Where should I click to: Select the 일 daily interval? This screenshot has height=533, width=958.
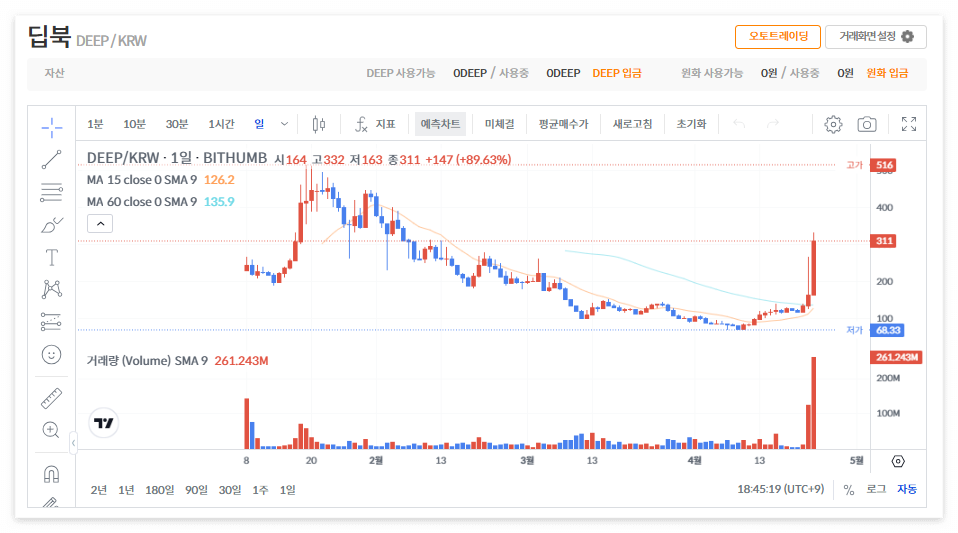tap(259, 124)
